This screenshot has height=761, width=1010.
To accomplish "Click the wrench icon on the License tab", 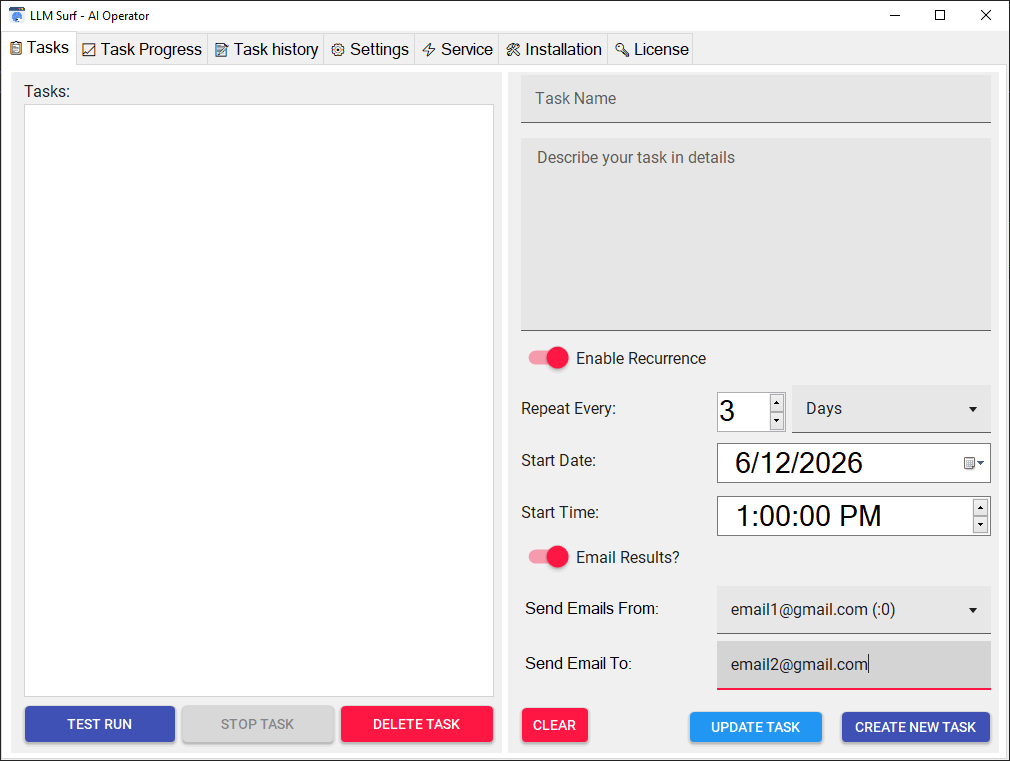I will tap(620, 48).
